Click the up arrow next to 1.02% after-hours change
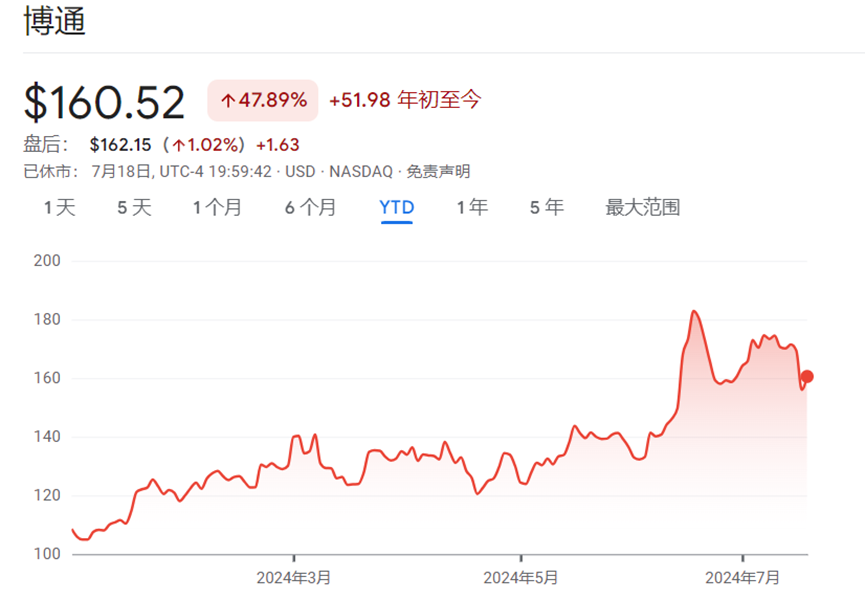 [x=180, y=144]
